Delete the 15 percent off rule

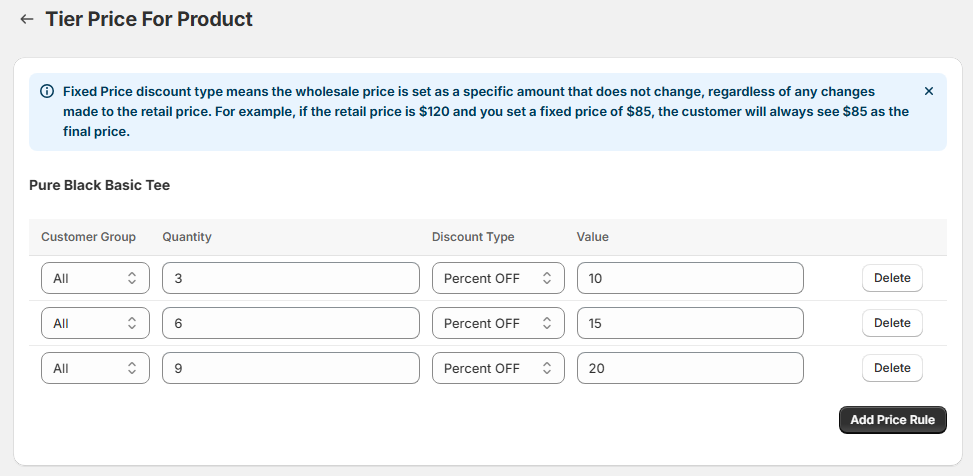pyautogui.click(x=892, y=323)
